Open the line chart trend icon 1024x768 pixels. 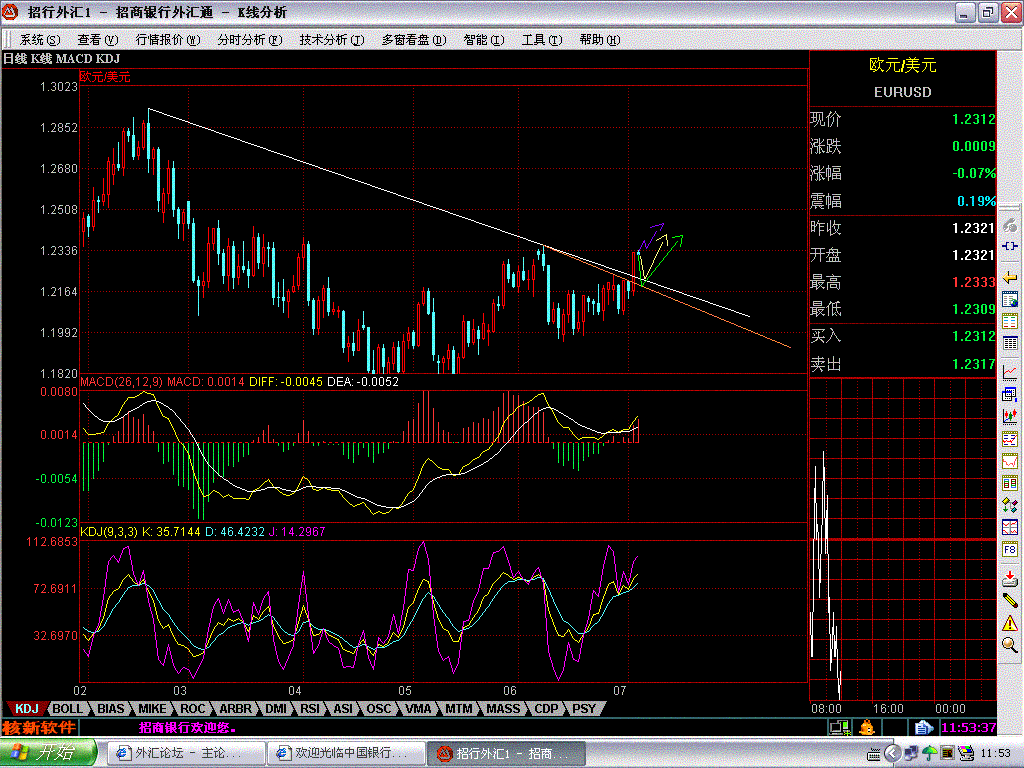pyautogui.click(x=1010, y=372)
